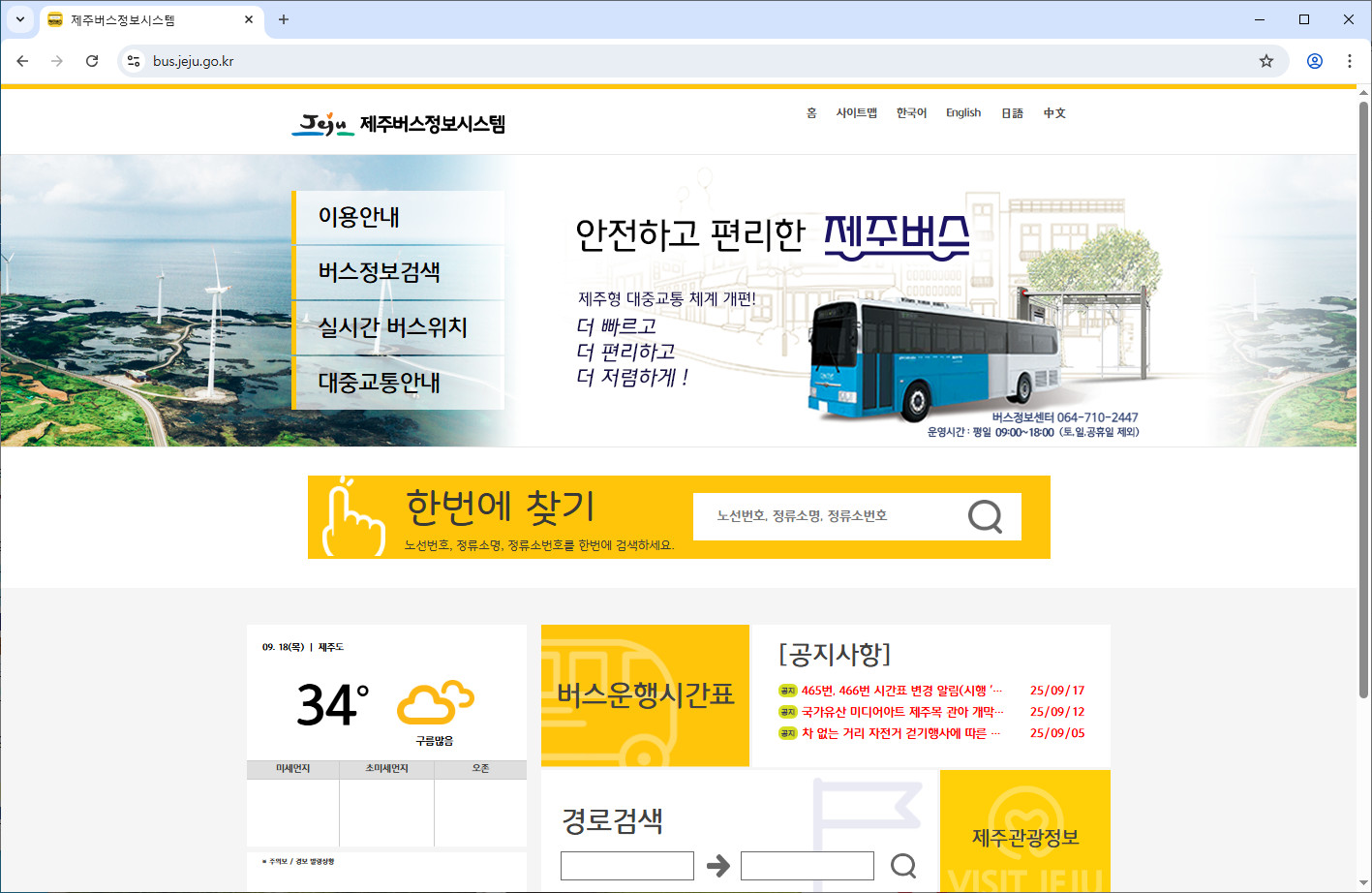
Task: Open 버스운행시간표 tile
Action: point(645,695)
